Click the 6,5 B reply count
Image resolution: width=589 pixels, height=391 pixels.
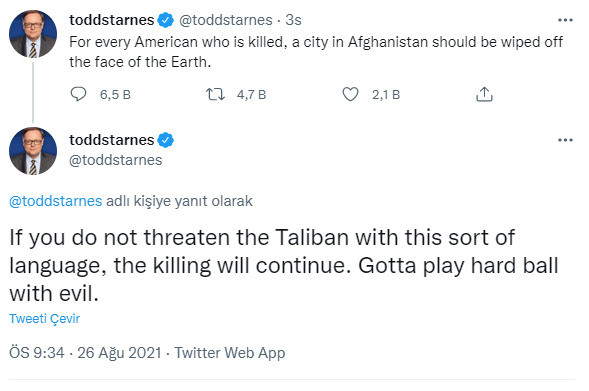115,95
